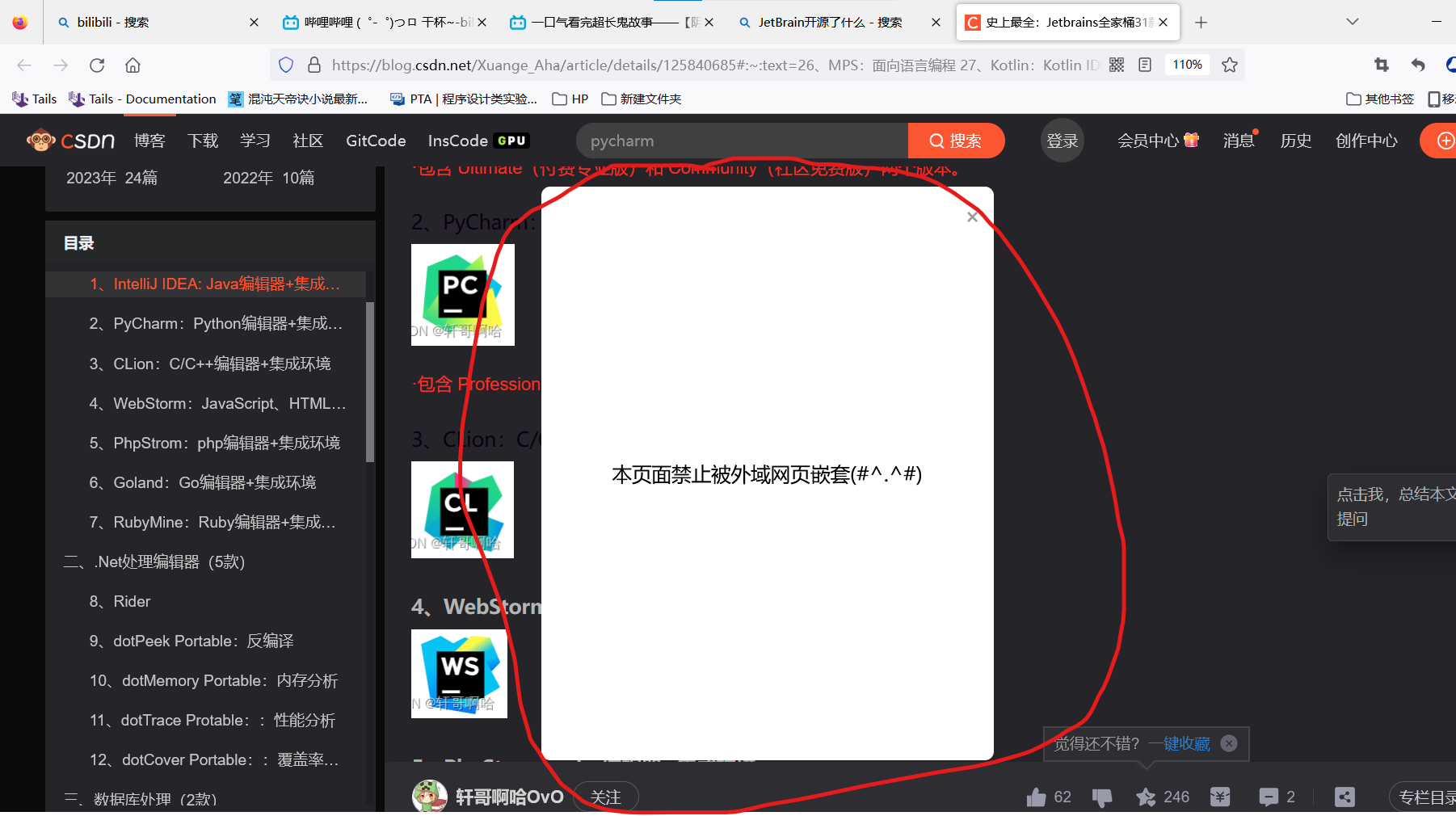Image resolution: width=1456 pixels, height=816 pixels.
Task: Open tracking protection shield icon
Action: pyautogui.click(x=286, y=65)
